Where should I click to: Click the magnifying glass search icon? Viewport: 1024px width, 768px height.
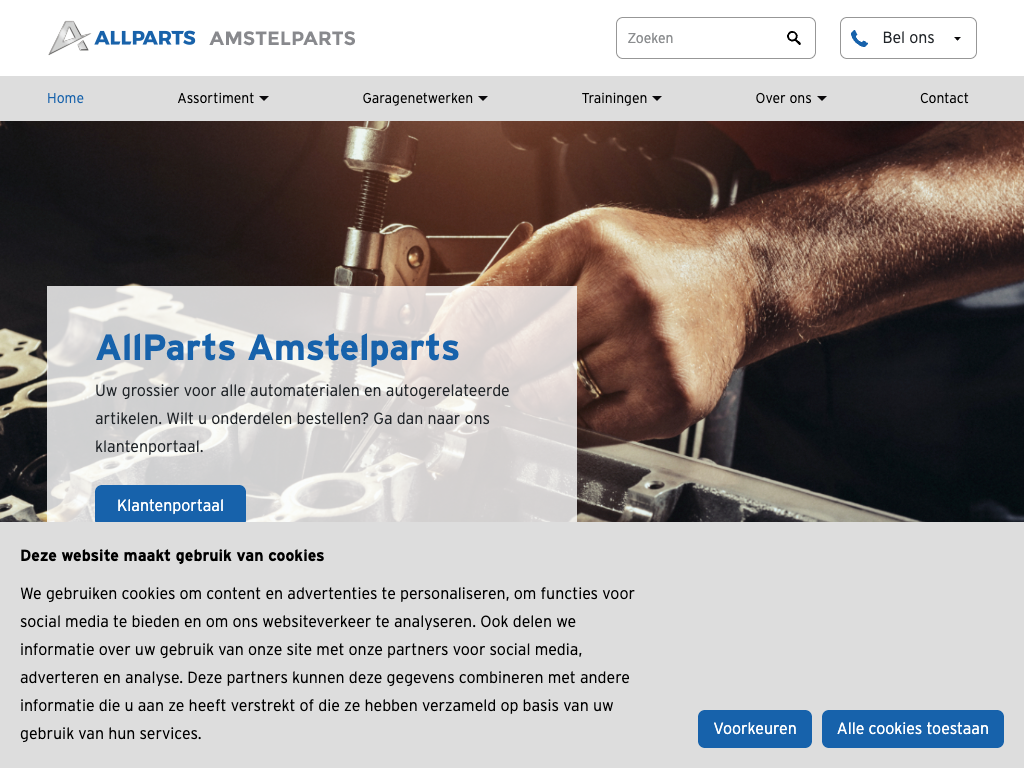click(x=793, y=38)
